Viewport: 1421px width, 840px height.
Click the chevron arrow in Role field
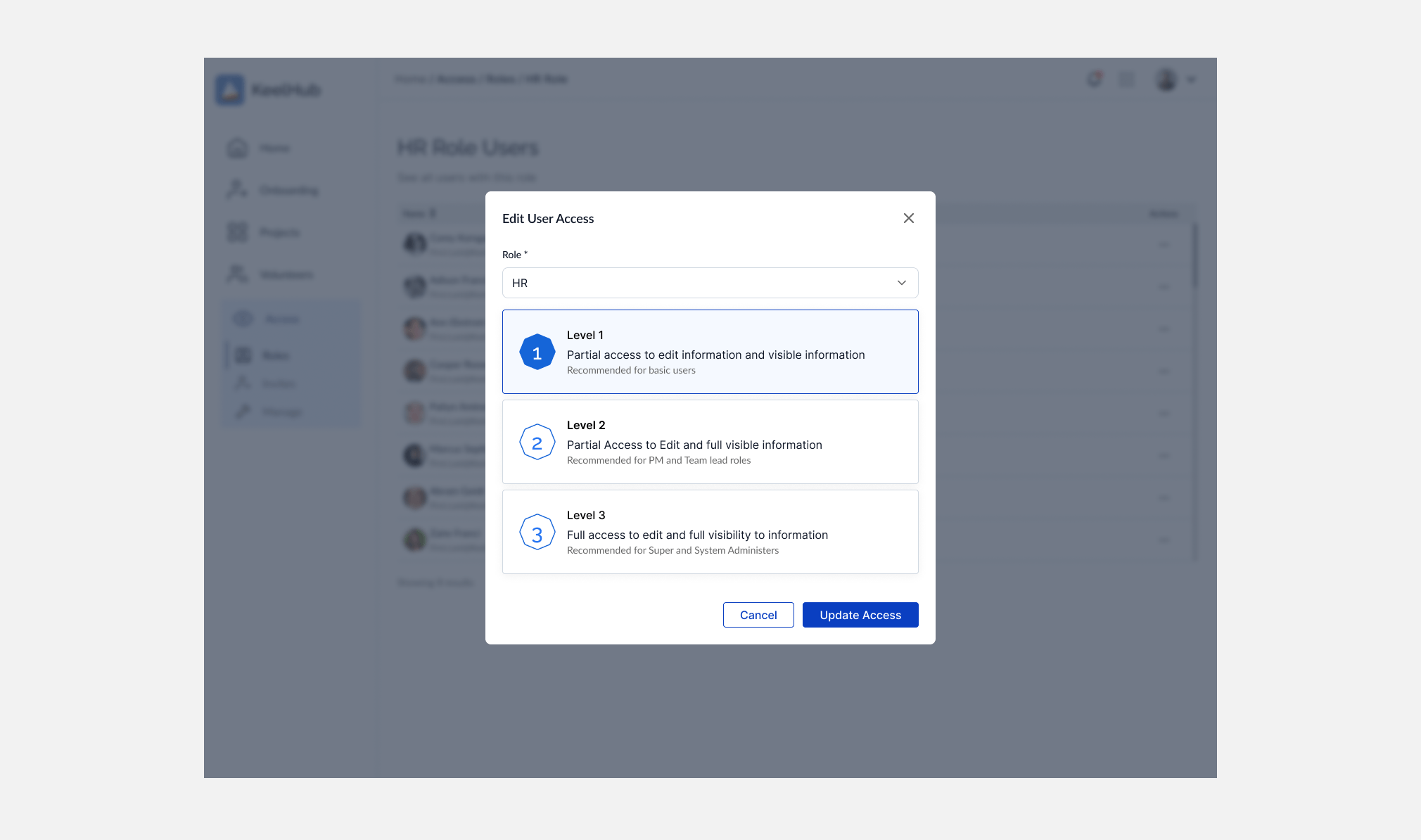(x=901, y=283)
